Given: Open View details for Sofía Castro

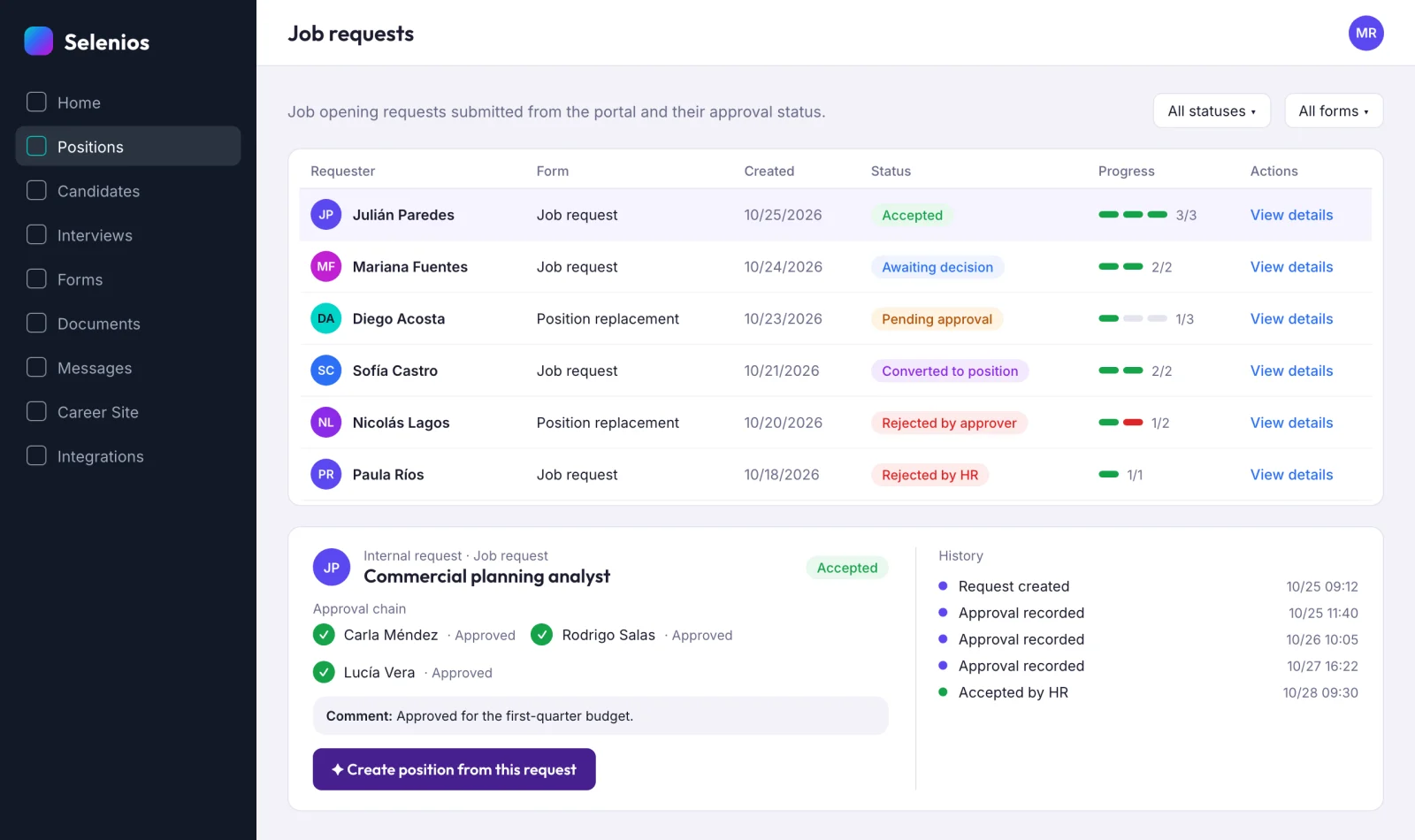Looking at the screenshot, I should pyautogui.click(x=1291, y=371).
